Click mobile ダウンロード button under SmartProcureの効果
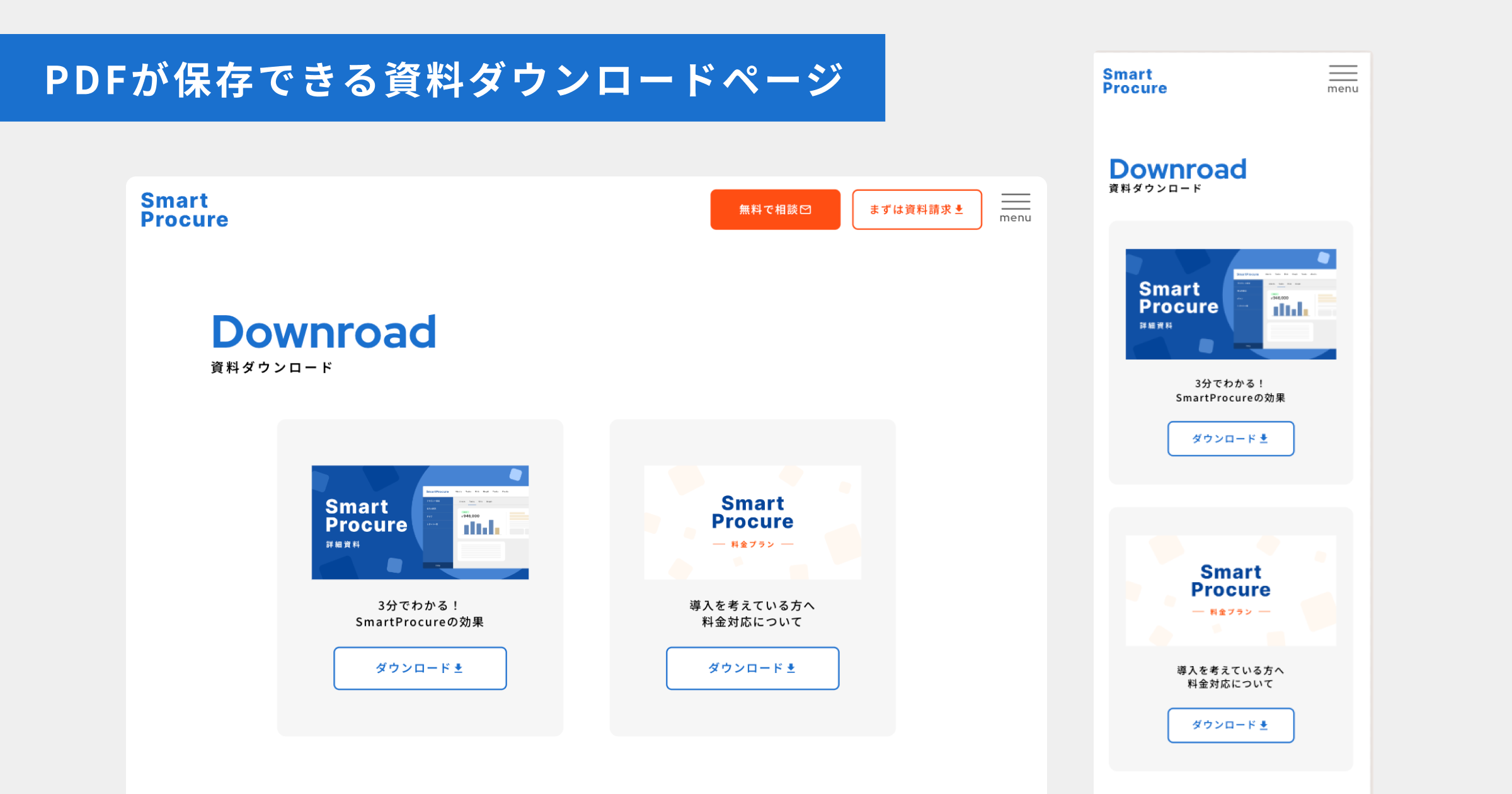This screenshot has height=794, width=1512. (x=1231, y=439)
